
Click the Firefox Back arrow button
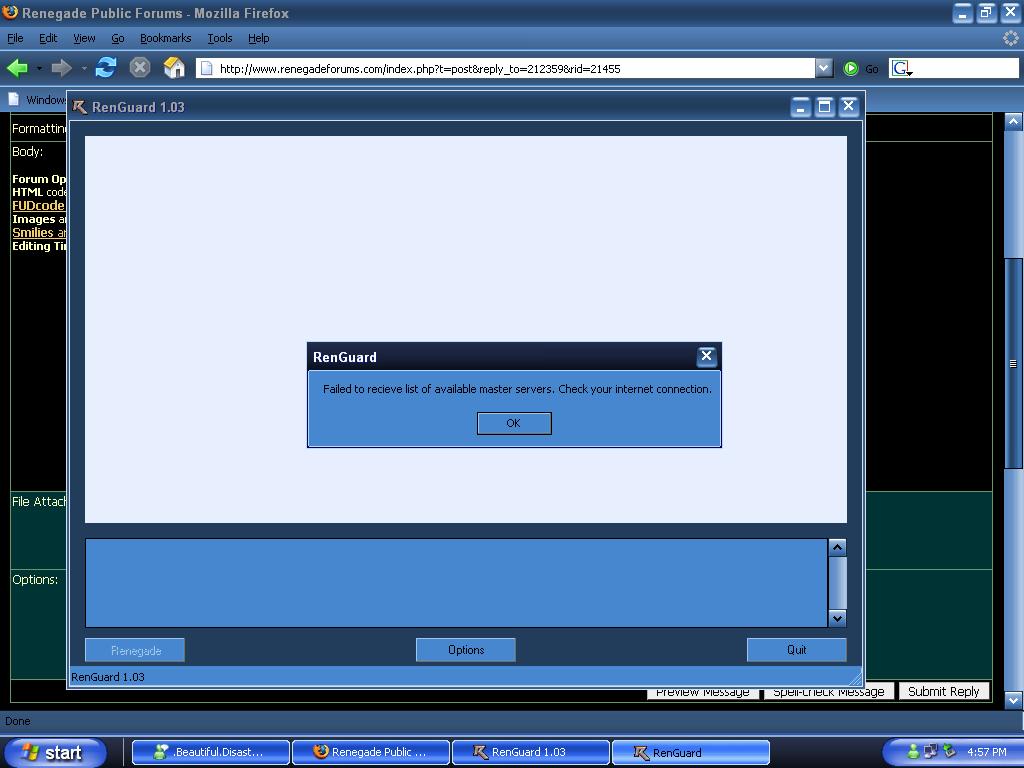17,68
